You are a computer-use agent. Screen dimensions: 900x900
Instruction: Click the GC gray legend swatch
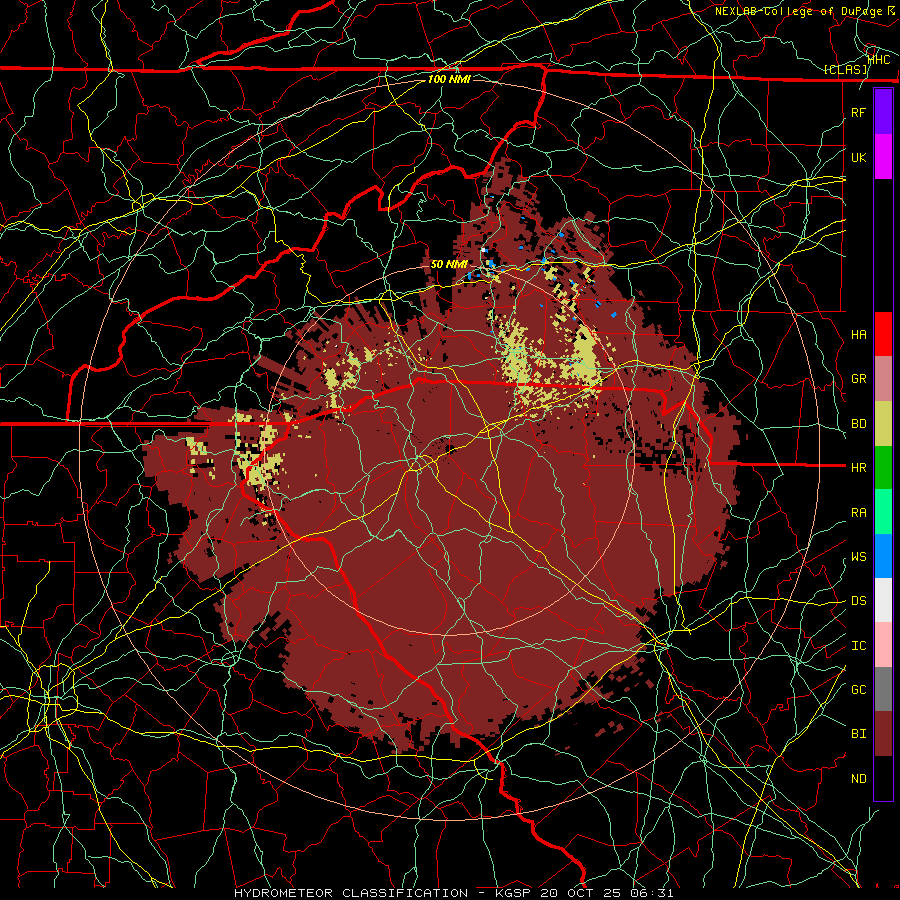[x=883, y=689]
